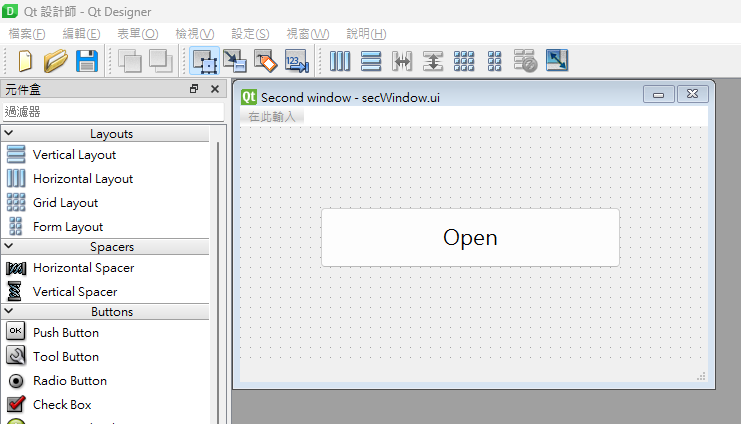Open the 檢視(V) menu
Viewport: 741px width, 424px height.
195,34
